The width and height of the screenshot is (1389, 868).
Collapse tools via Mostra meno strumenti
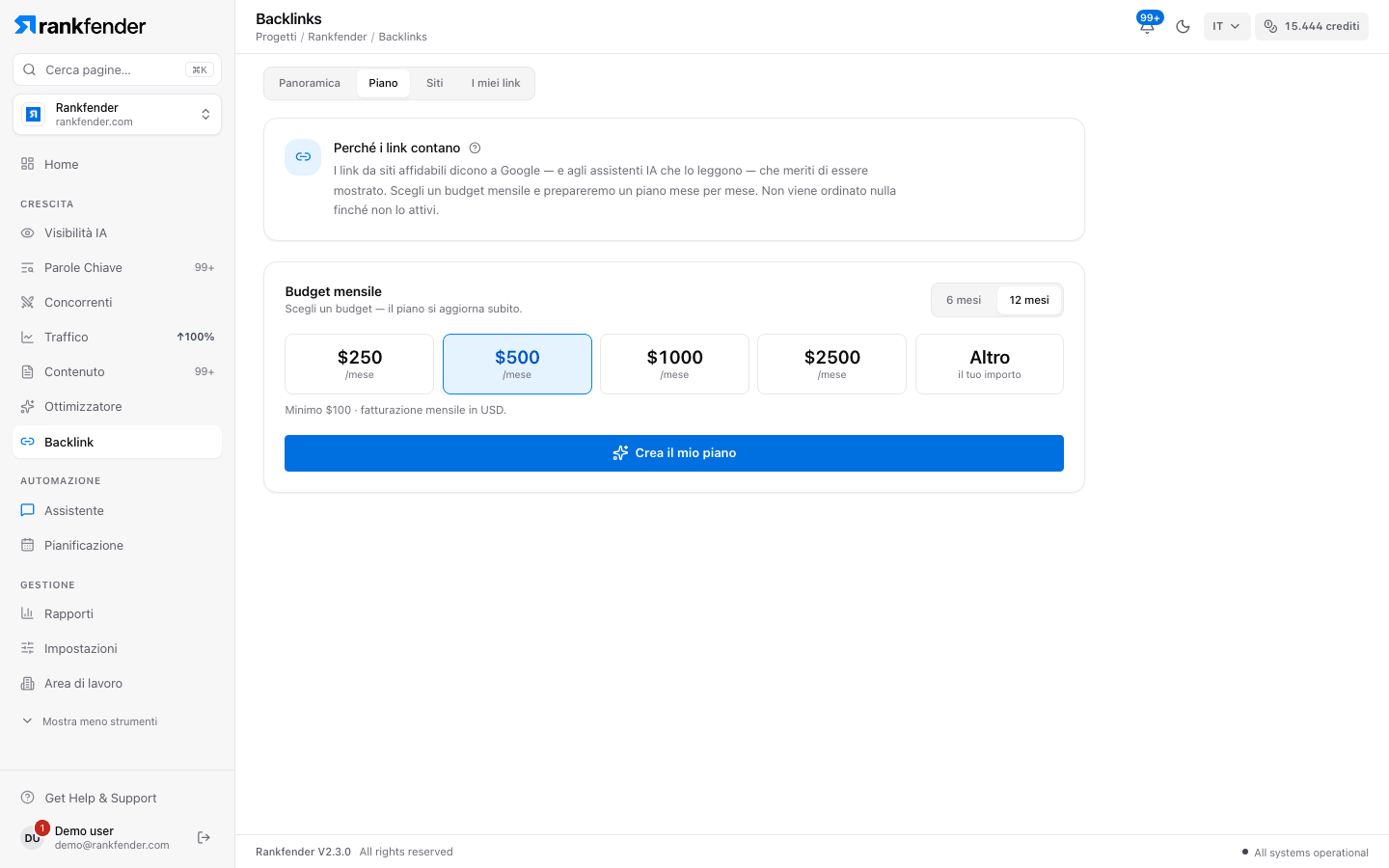90,721
